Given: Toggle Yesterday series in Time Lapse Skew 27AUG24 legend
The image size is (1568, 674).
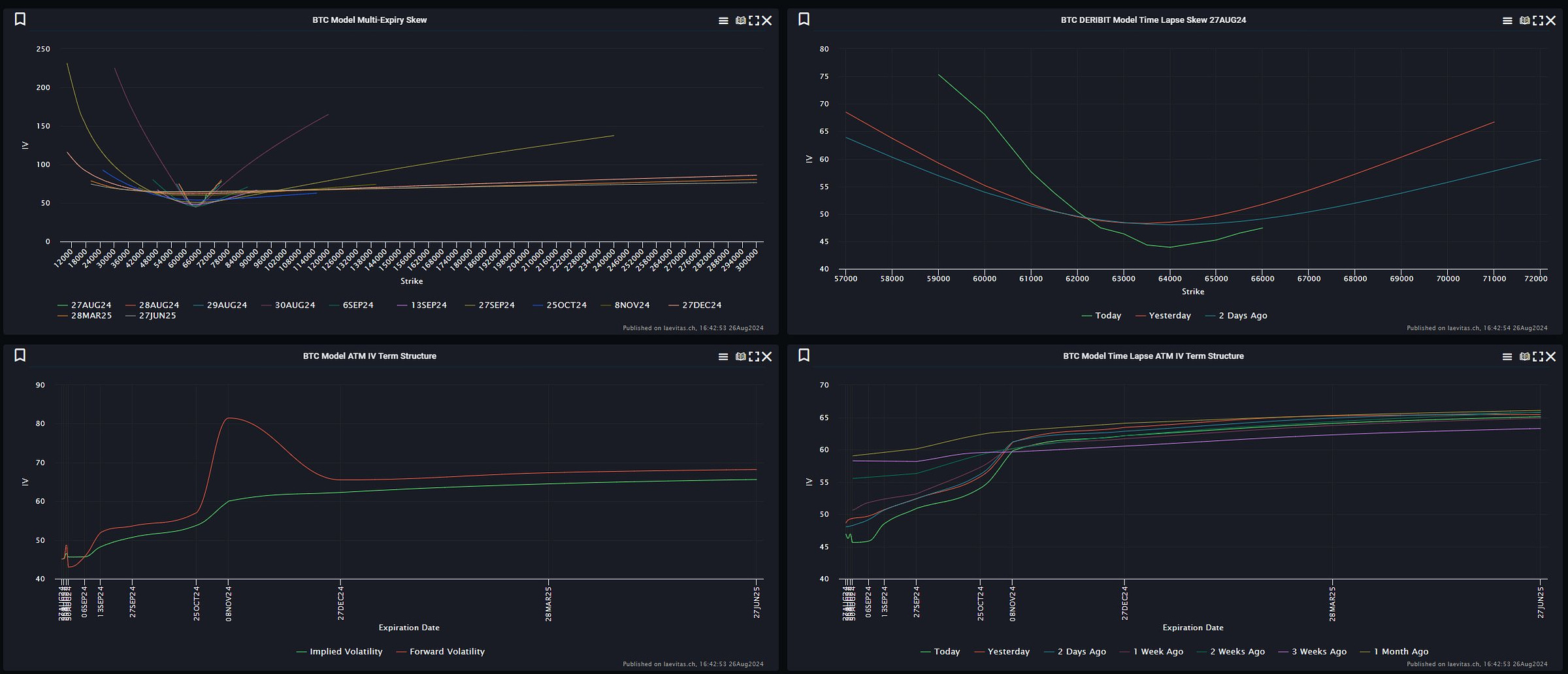Looking at the screenshot, I should pyautogui.click(x=1163, y=315).
